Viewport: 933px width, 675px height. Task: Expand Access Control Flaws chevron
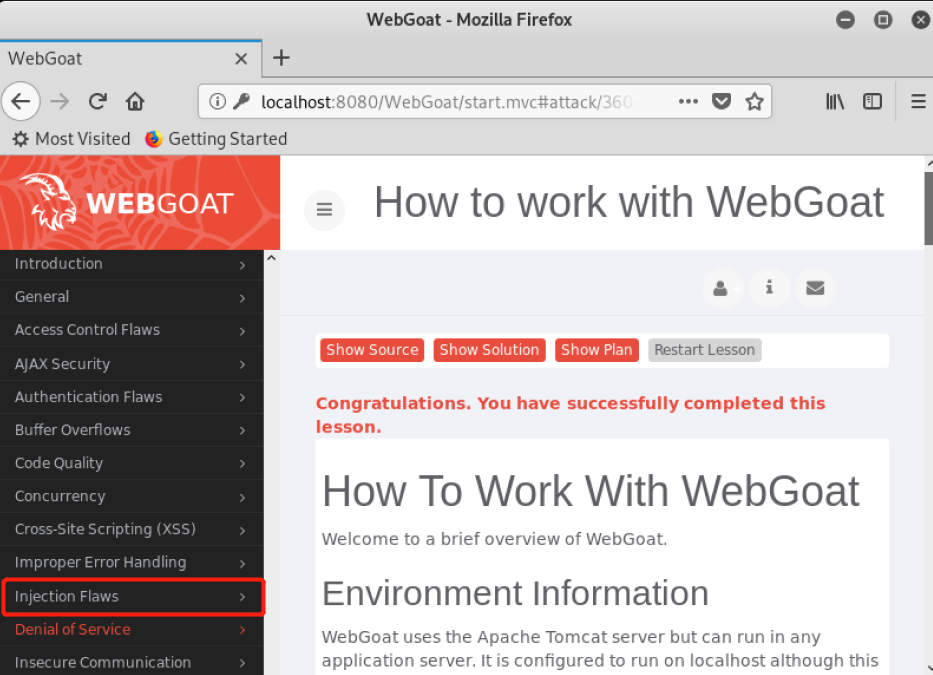click(242, 331)
